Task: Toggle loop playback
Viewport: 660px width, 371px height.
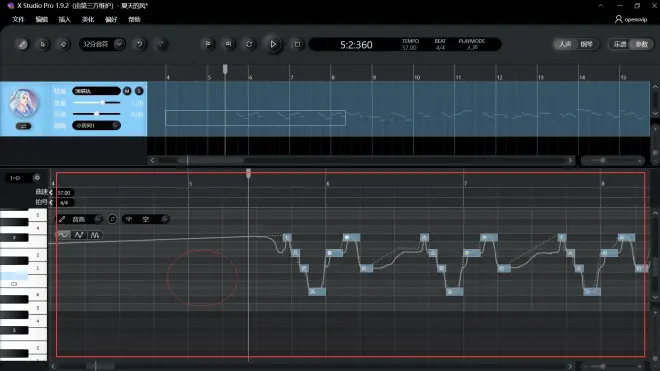Action: 249,44
